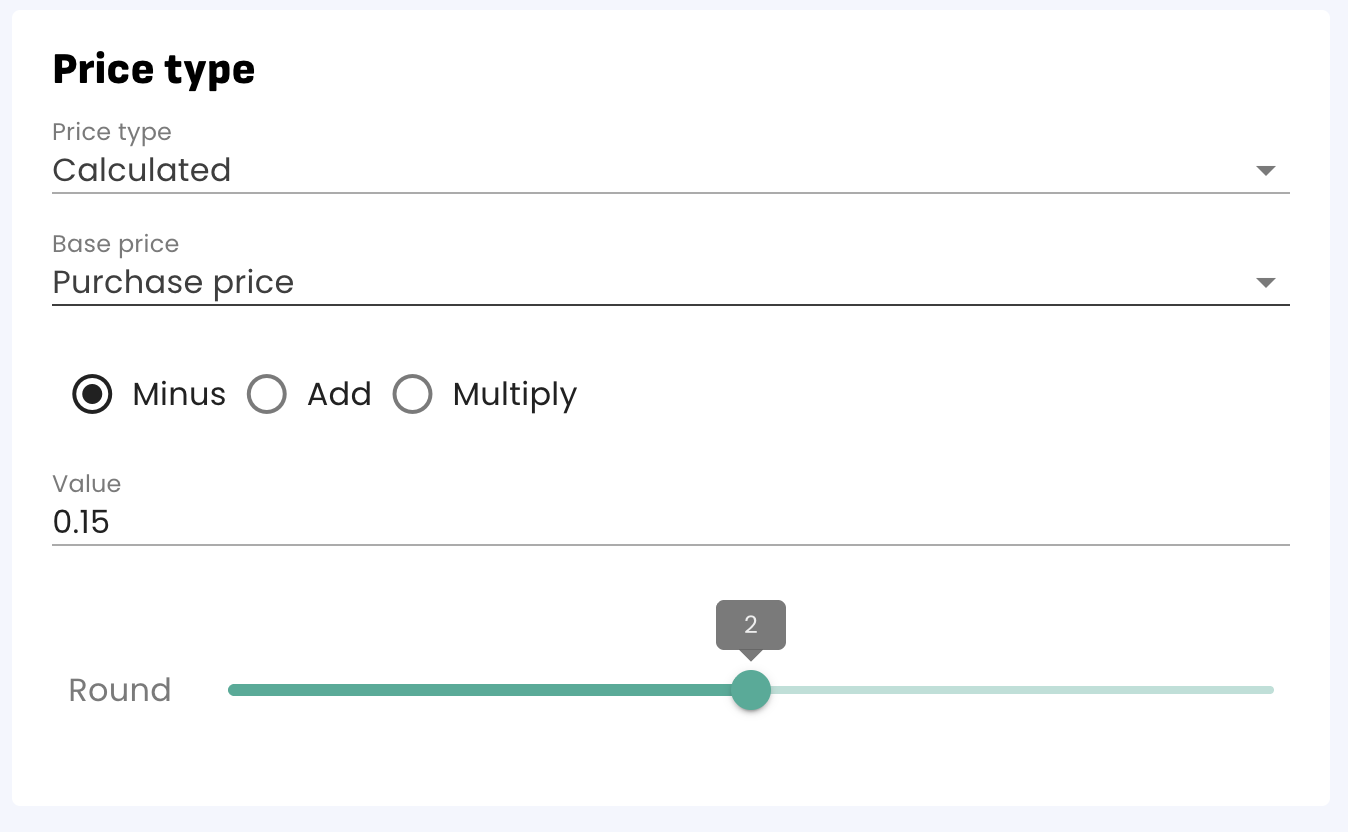
Task: Click the Base price dropdown arrow
Action: coord(1265,283)
